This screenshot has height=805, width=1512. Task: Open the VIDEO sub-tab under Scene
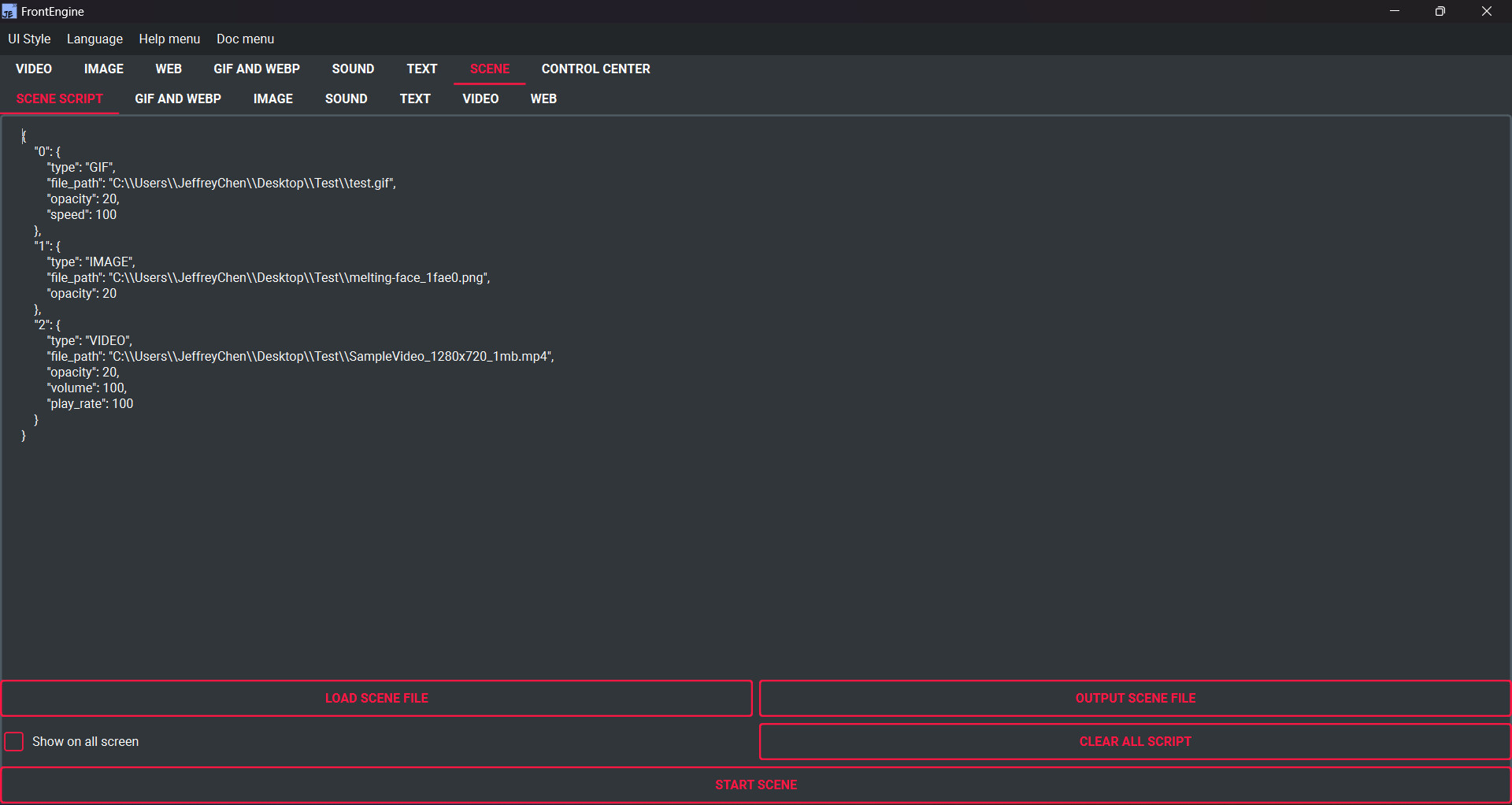[x=480, y=98]
